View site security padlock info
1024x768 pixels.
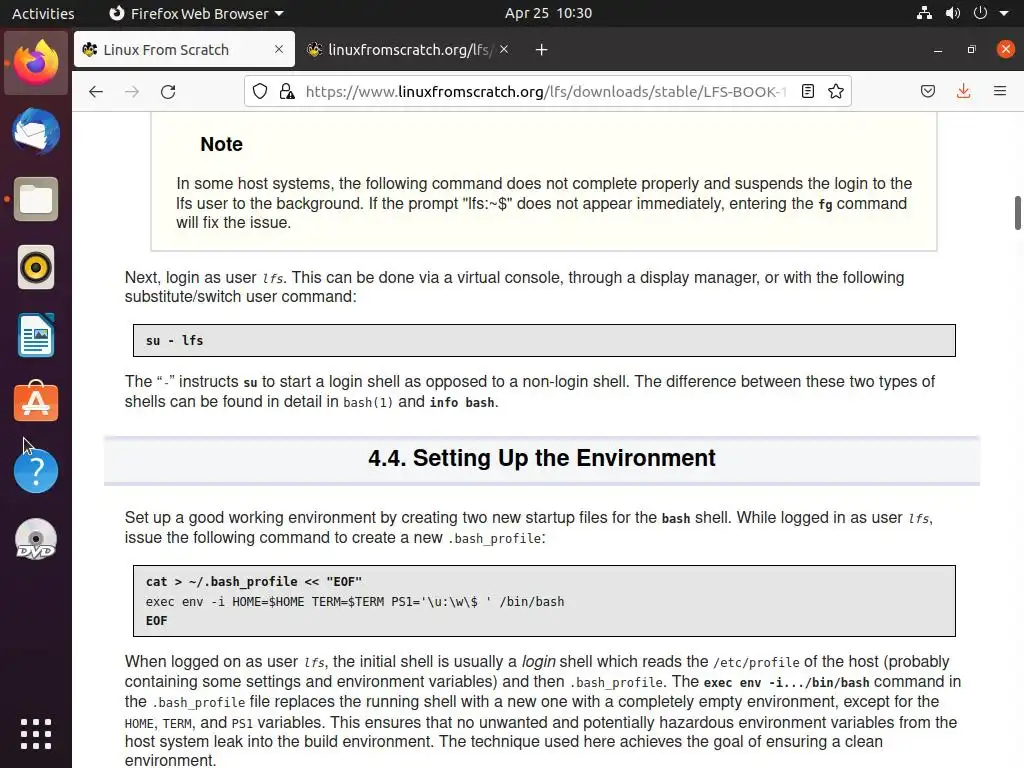(x=287, y=91)
